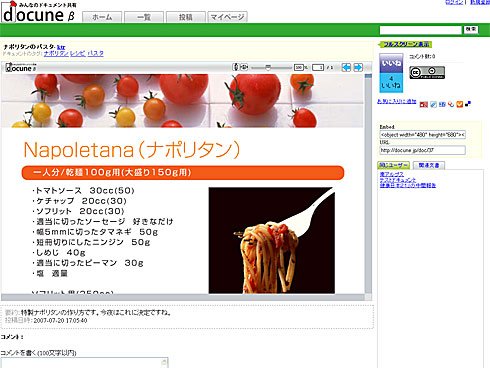Click the fit-width icon in viewer toolbar

244,67
